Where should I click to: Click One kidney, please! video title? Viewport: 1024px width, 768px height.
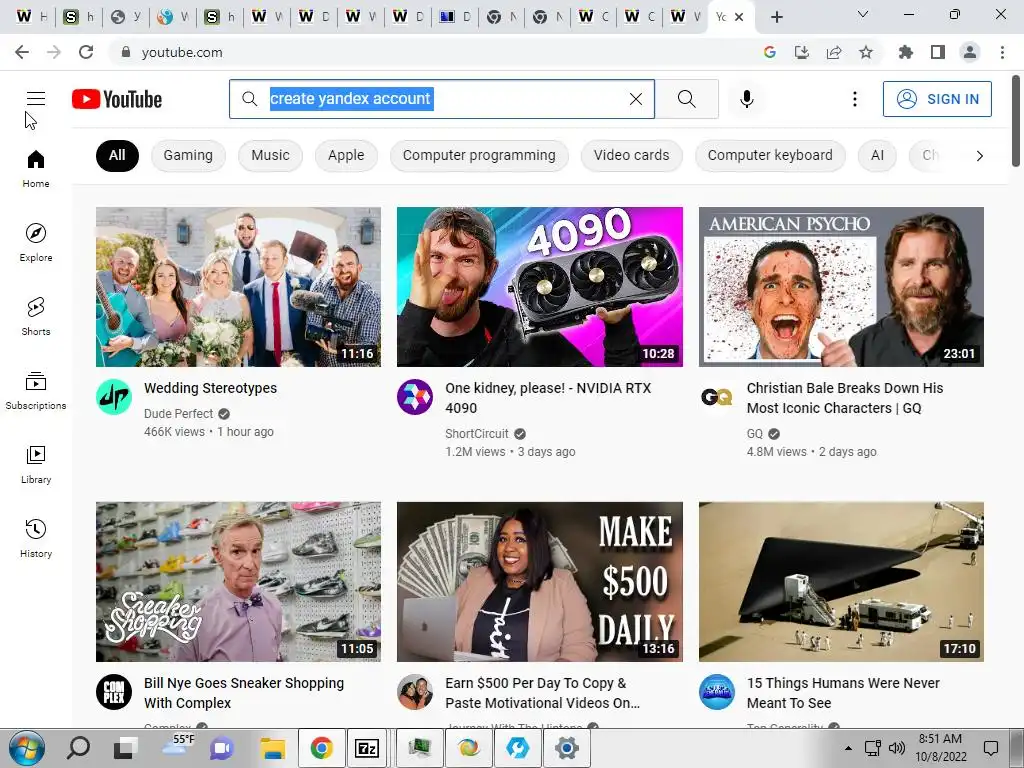pyautogui.click(x=548, y=398)
